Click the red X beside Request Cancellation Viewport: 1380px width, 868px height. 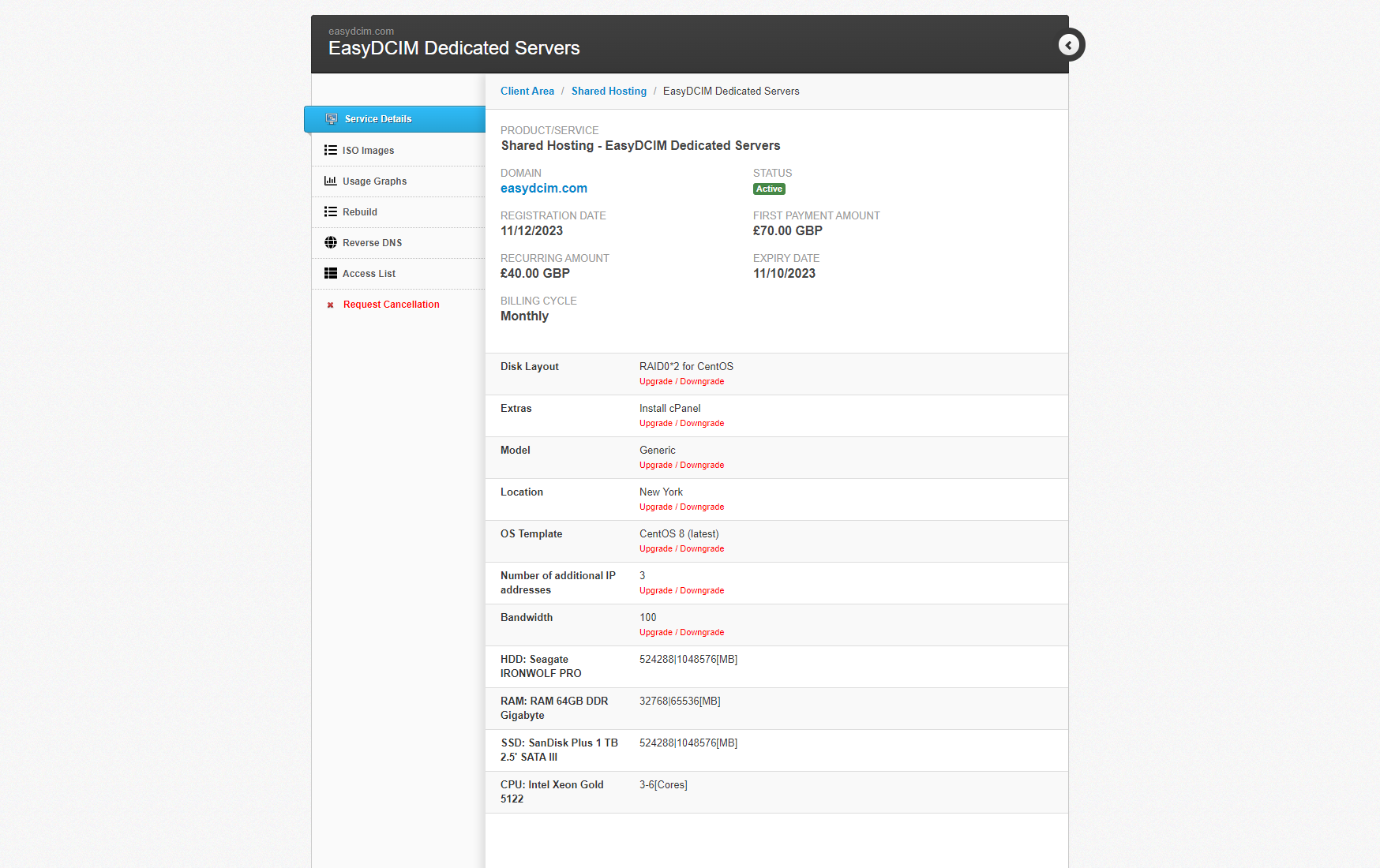pos(330,304)
